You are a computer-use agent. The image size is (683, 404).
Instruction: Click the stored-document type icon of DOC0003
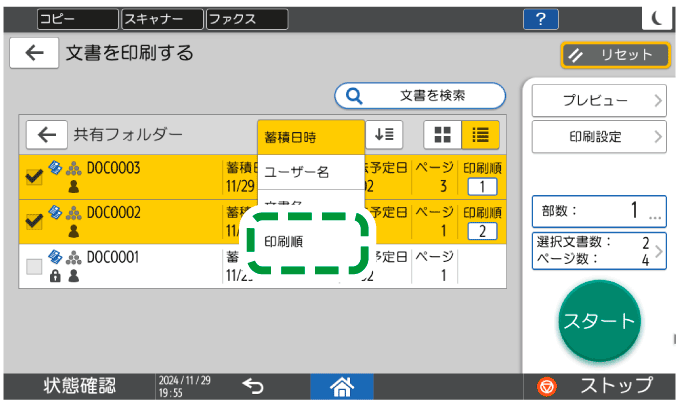pyautogui.click(x=55, y=168)
